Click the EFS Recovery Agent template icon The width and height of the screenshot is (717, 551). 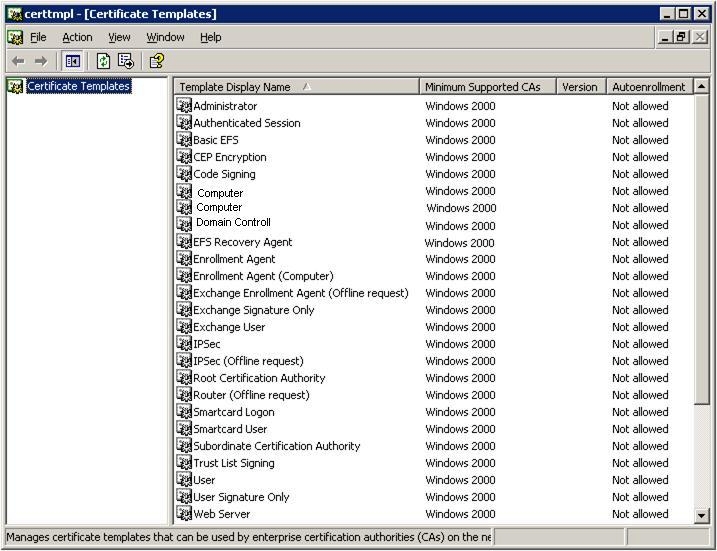184,241
